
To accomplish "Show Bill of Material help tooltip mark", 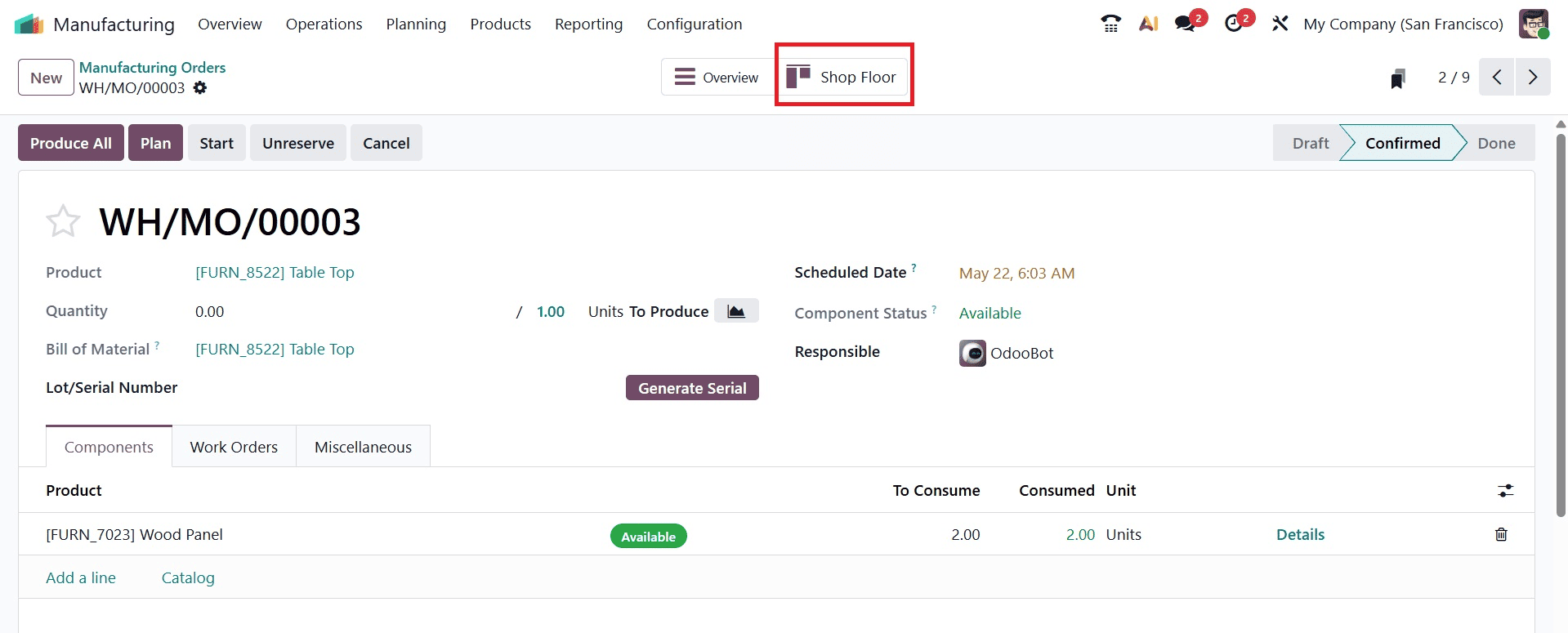I will point(157,345).
